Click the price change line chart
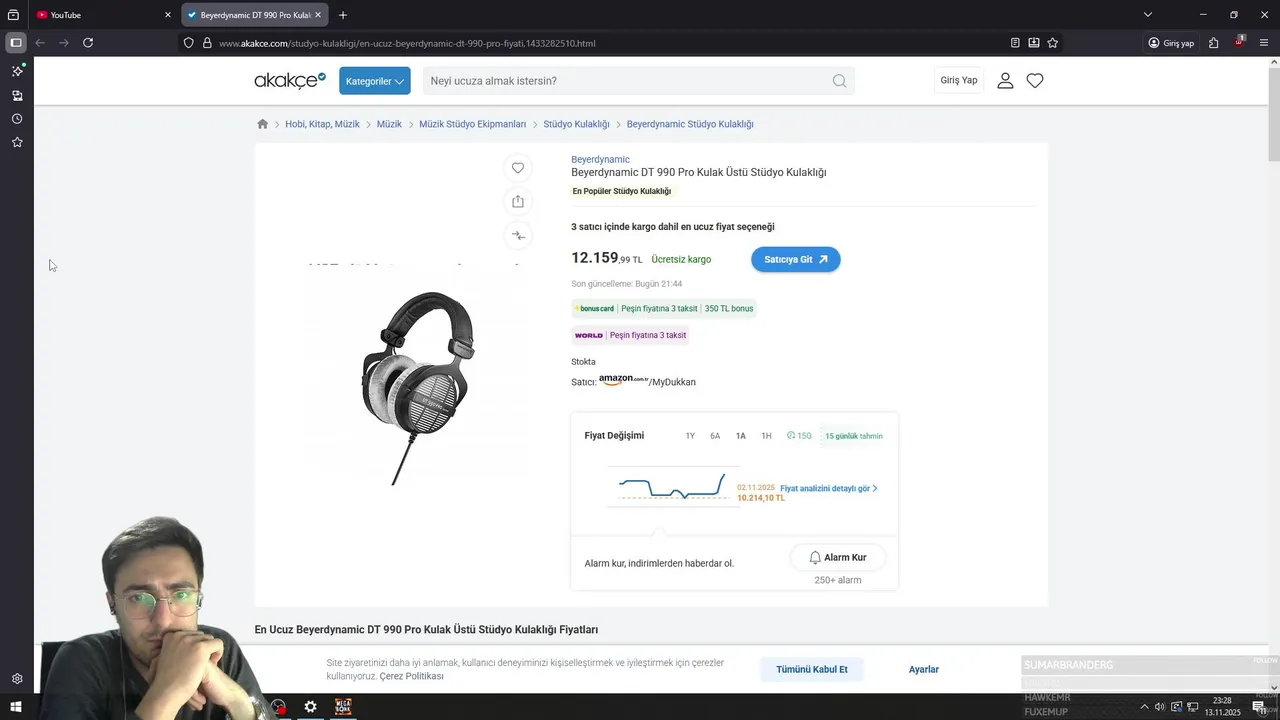1280x720 pixels. point(672,487)
